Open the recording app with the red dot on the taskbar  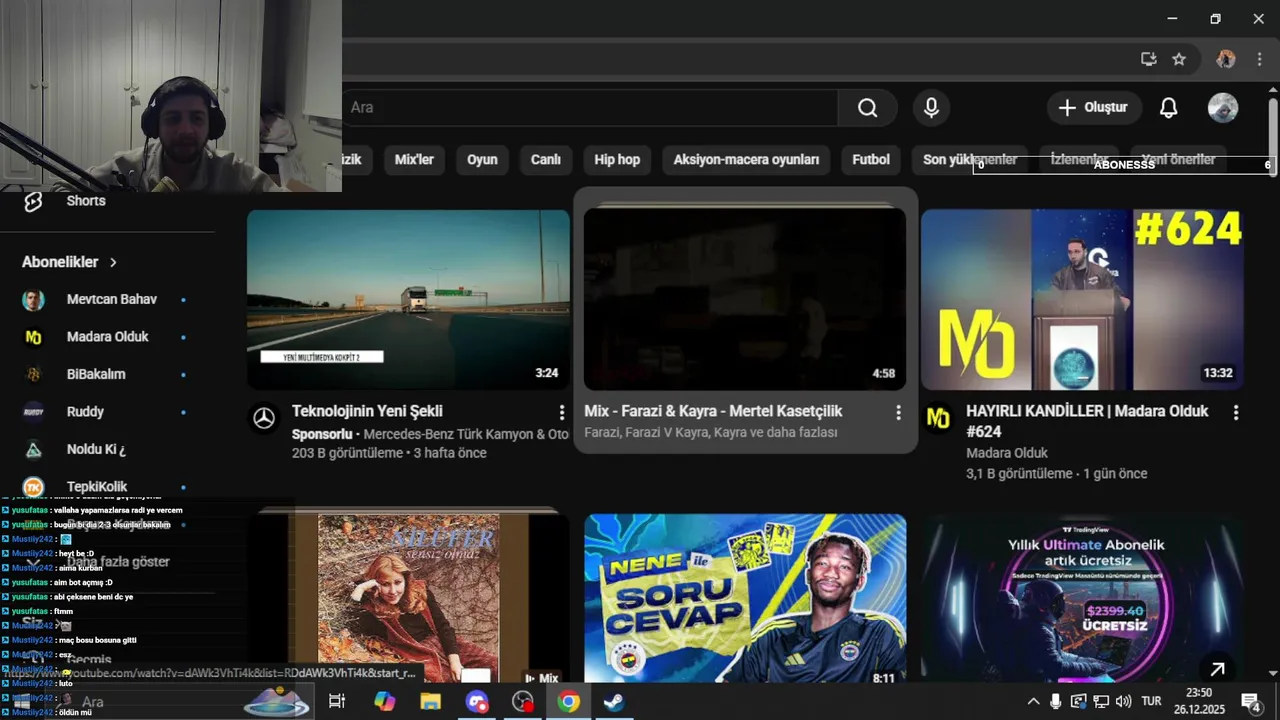coord(522,702)
